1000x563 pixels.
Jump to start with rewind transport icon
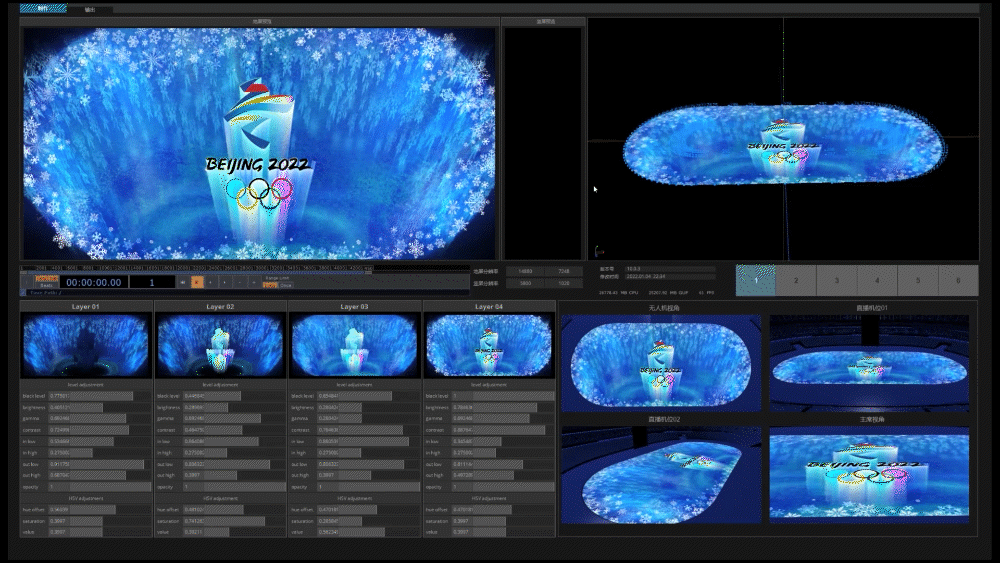click(x=183, y=282)
